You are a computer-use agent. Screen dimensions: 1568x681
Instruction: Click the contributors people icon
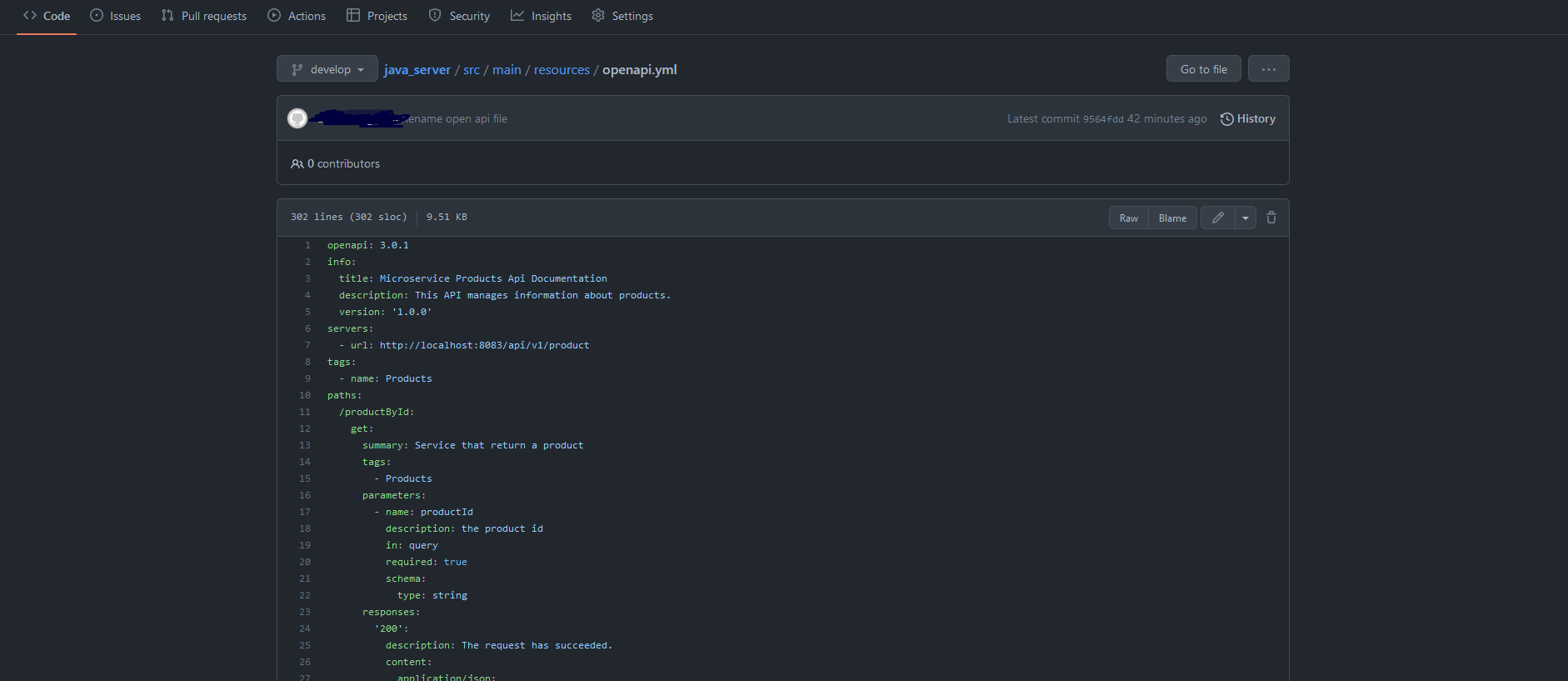(297, 163)
